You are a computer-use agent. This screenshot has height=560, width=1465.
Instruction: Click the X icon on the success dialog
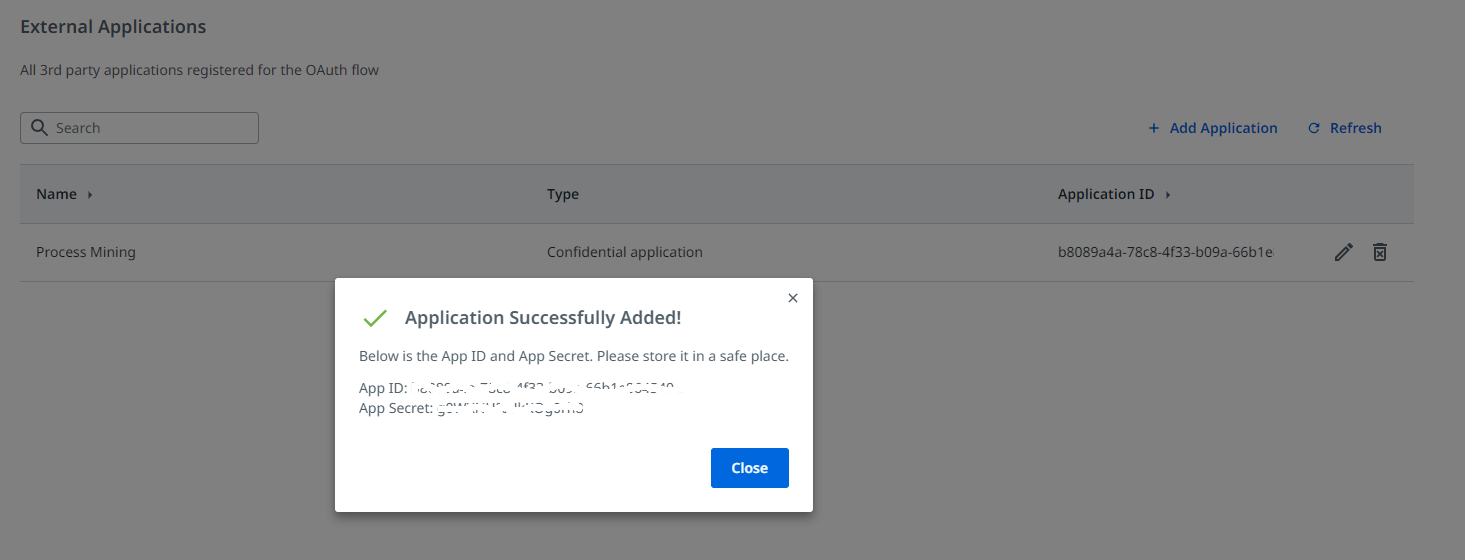pos(793,298)
